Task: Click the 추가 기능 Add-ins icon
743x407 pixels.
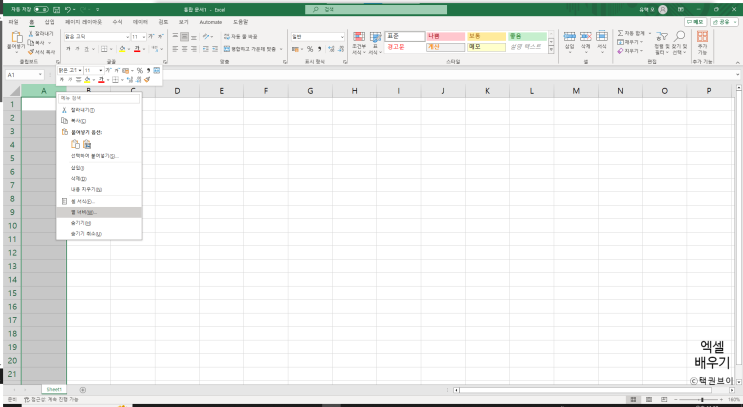Action: pyautogui.click(x=702, y=36)
